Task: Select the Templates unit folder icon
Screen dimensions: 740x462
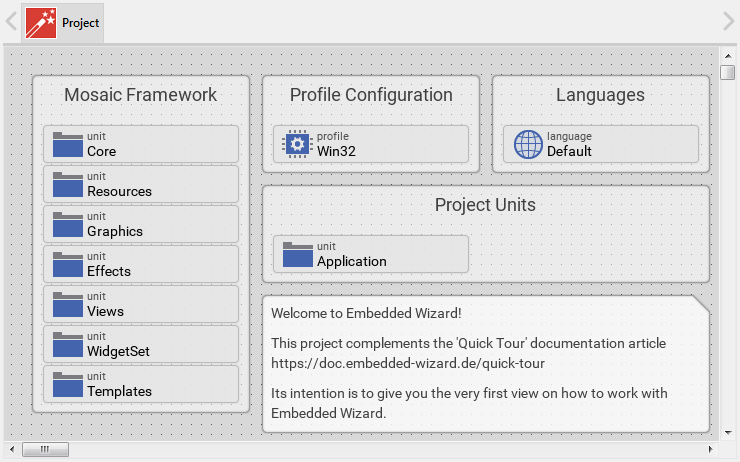Action: [x=67, y=384]
